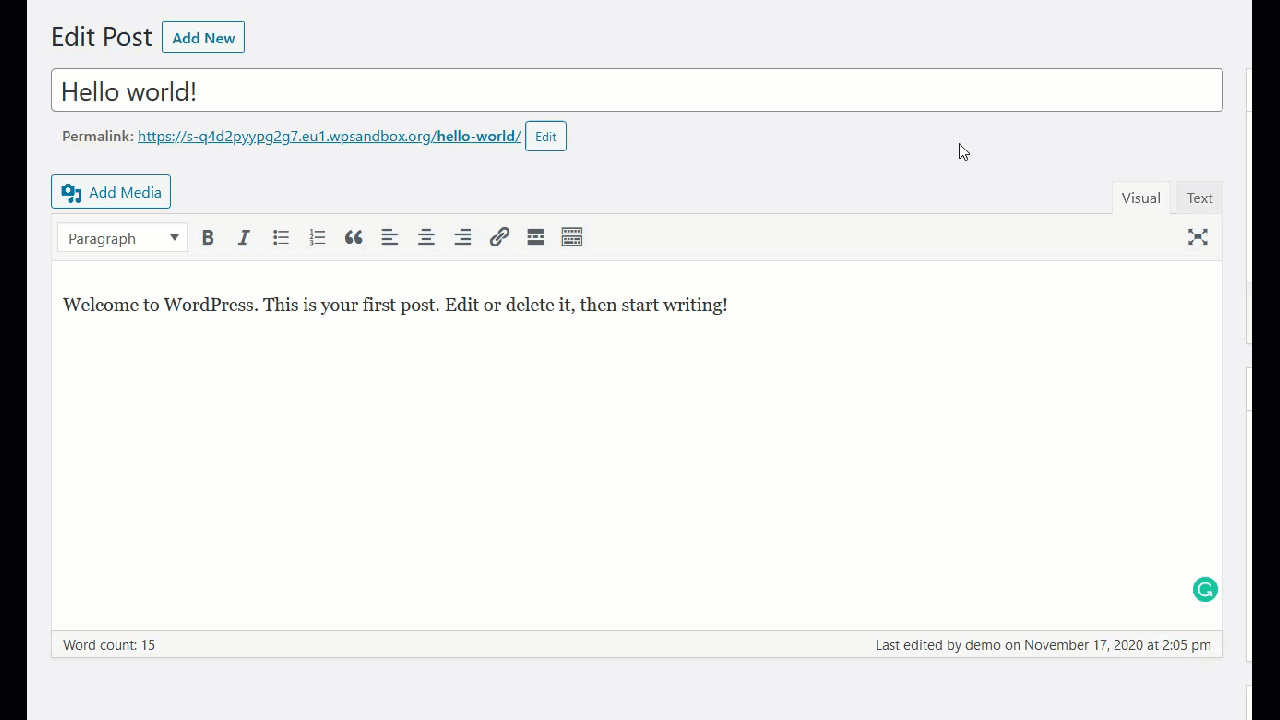1280x720 pixels.
Task: Toggle bold formatting in the editor toolbar
Action: 207,237
